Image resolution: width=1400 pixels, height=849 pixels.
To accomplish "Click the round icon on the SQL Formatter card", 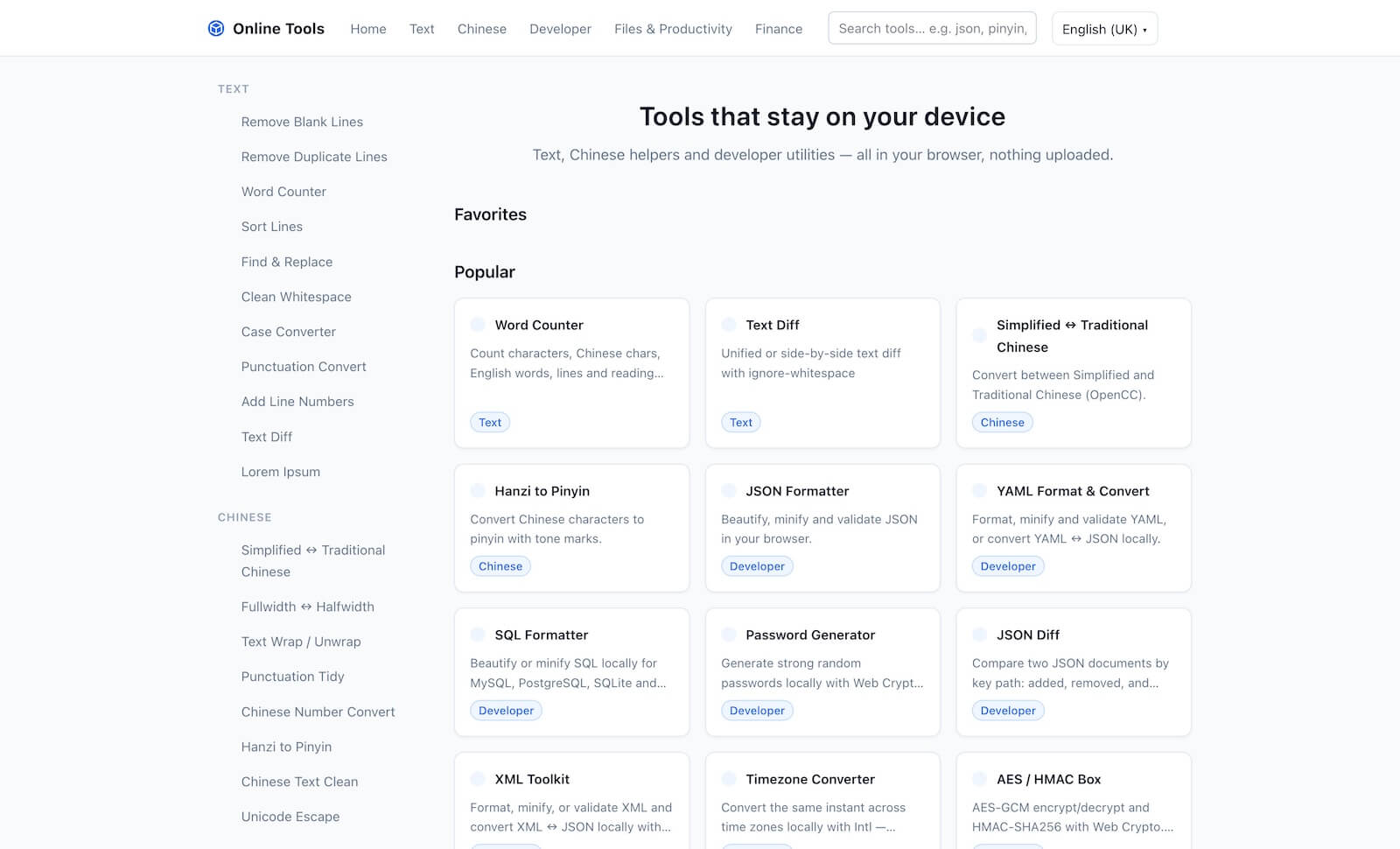I will click(478, 635).
